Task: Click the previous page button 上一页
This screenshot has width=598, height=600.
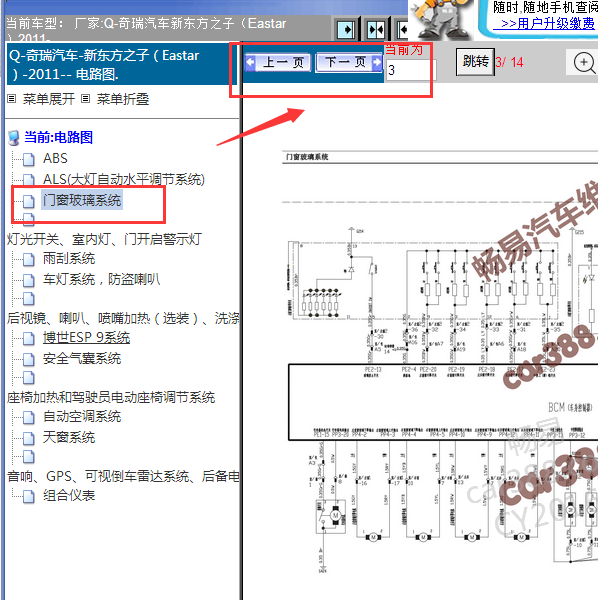Action: pyautogui.click(x=279, y=62)
